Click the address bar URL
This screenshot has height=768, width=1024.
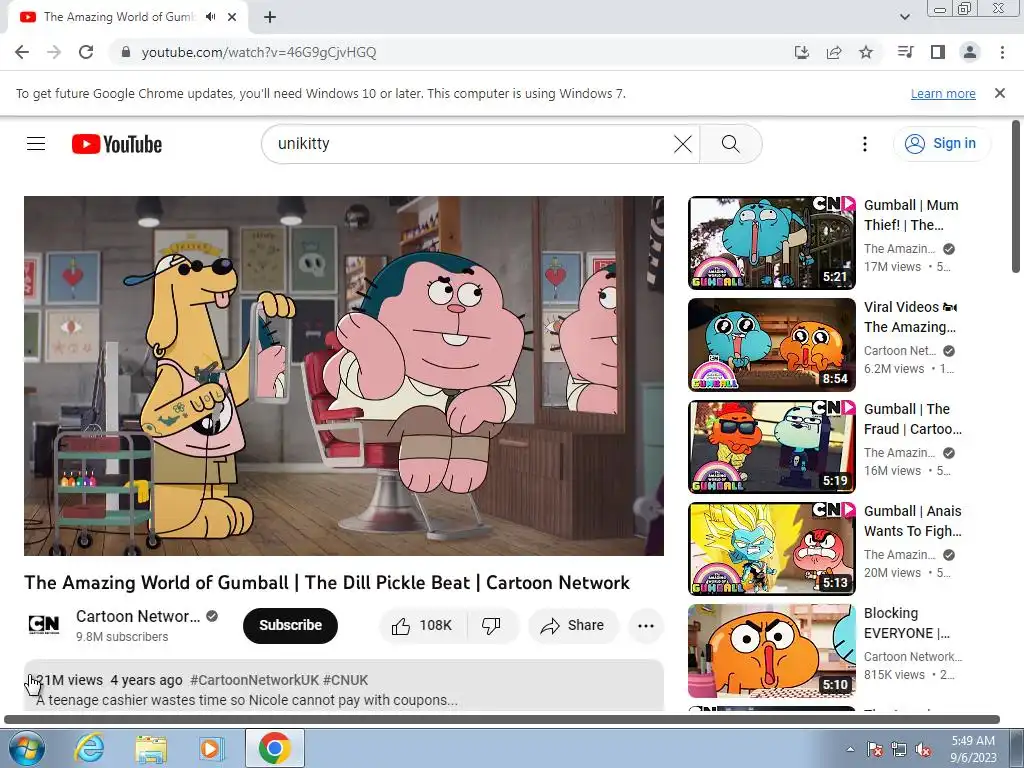tap(259, 52)
